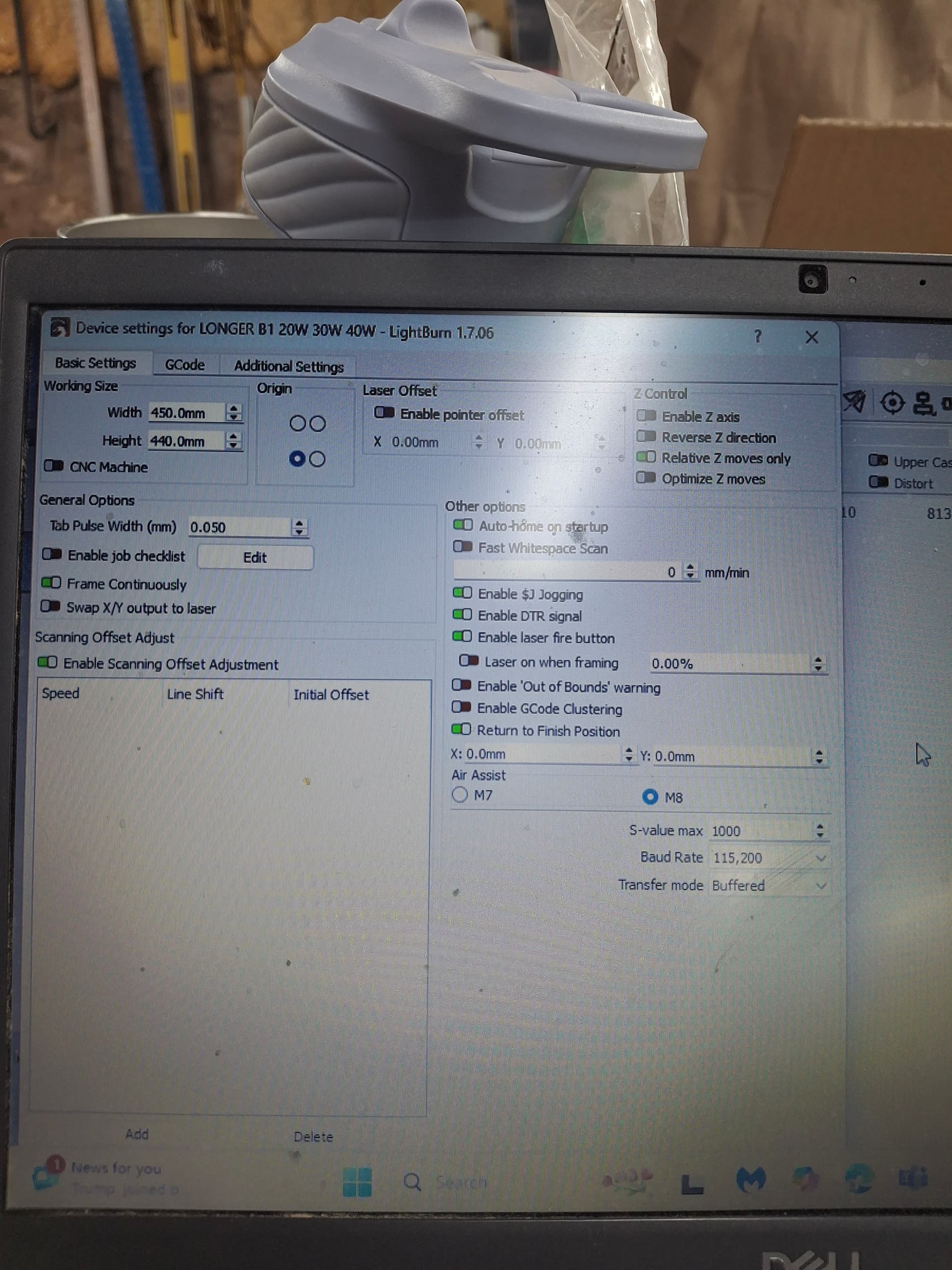Viewport: 952px width, 1270px height.
Task: Toggle Distort switch in main window
Action: pos(878,482)
